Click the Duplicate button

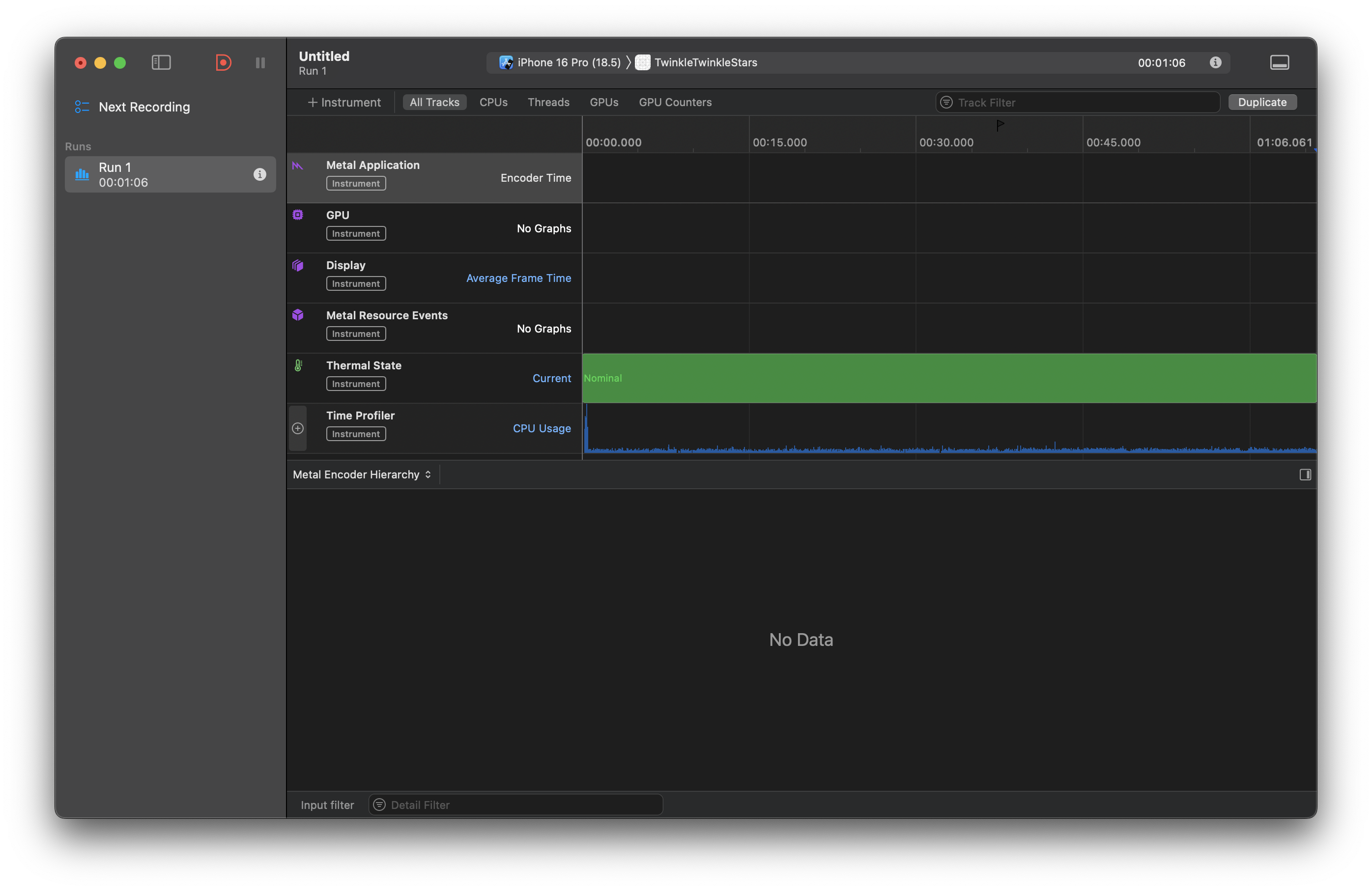click(x=1262, y=102)
